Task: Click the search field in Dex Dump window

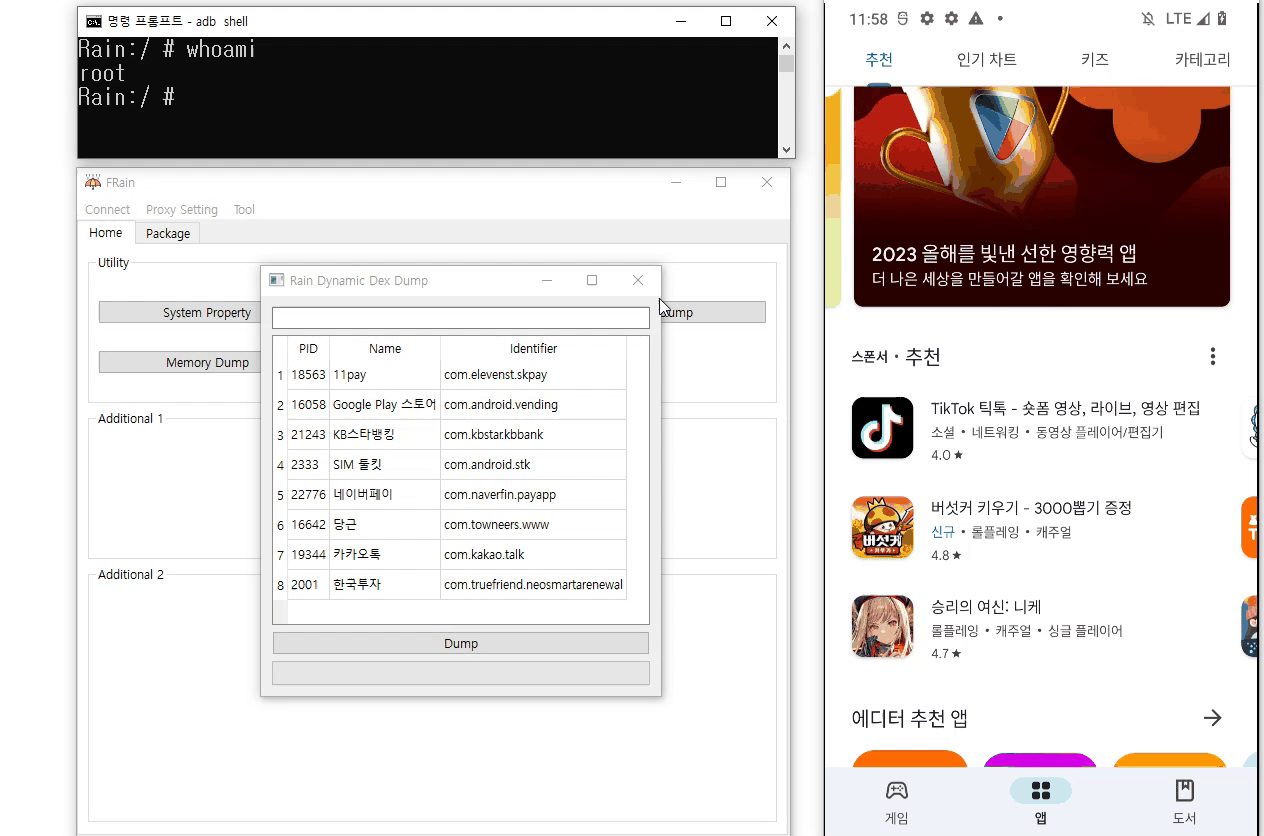Action: click(x=461, y=318)
